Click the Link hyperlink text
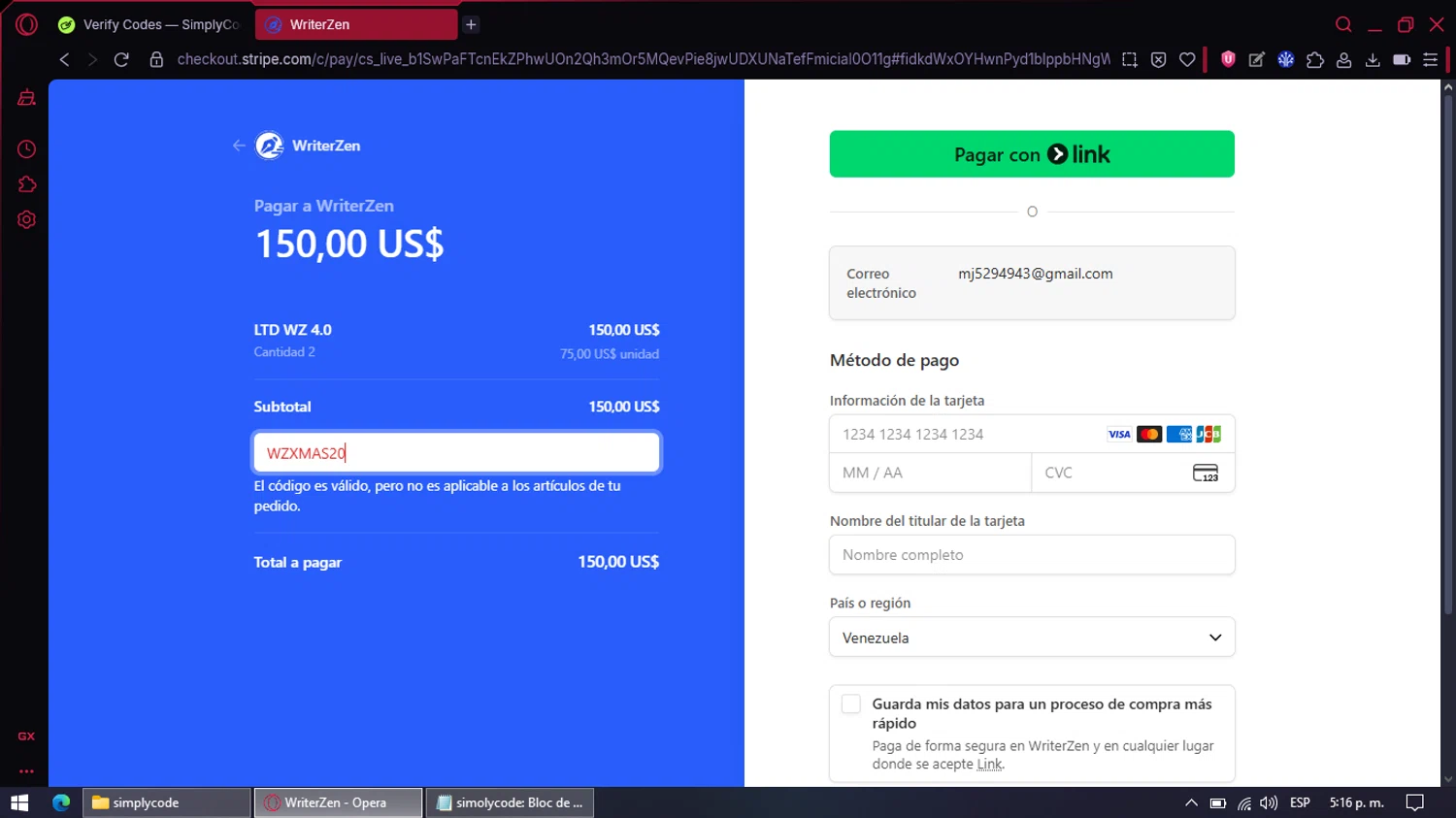1456x818 pixels. pyautogui.click(x=989, y=765)
